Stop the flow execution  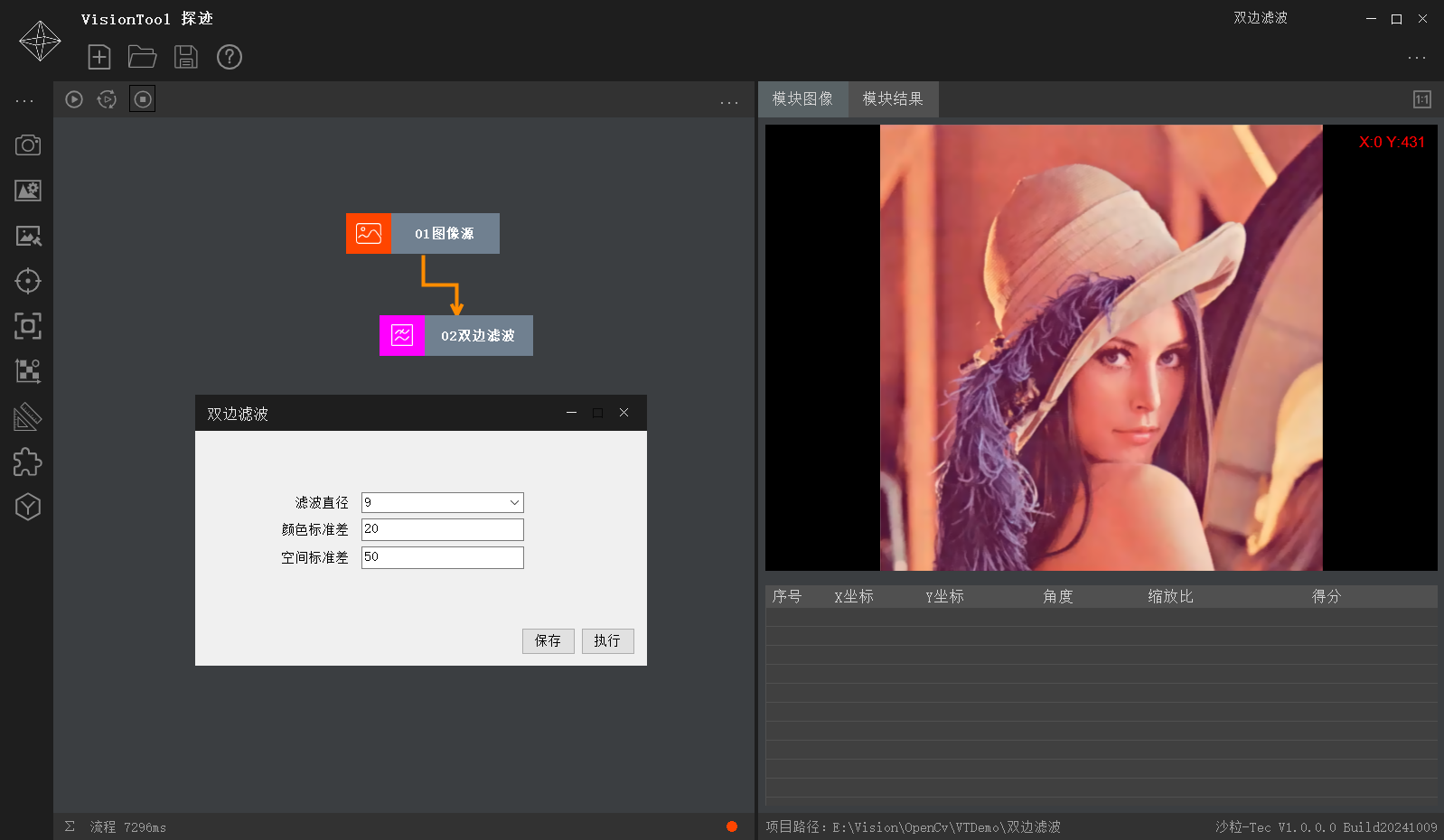(x=143, y=99)
